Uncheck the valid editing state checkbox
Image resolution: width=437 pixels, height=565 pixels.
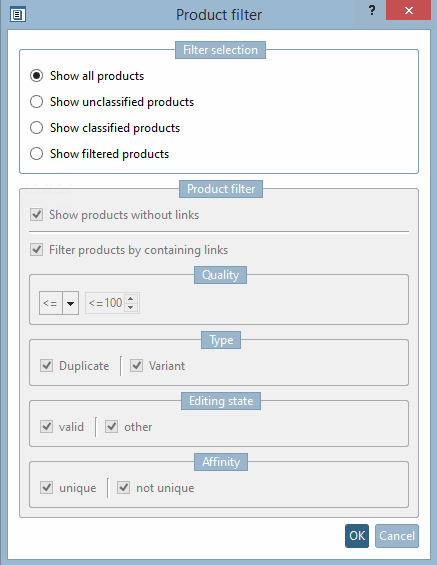click(46, 427)
